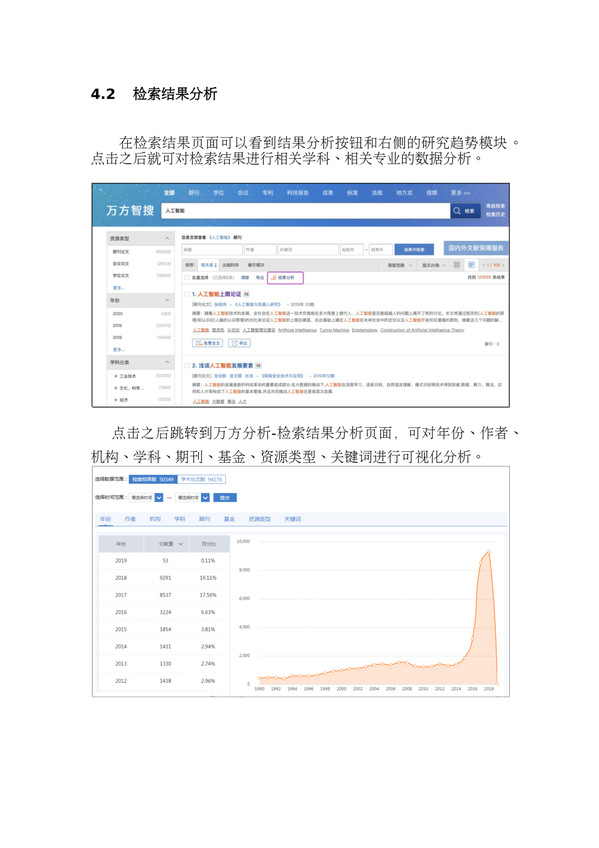Click the M badge beside first result title

tap(247, 294)
